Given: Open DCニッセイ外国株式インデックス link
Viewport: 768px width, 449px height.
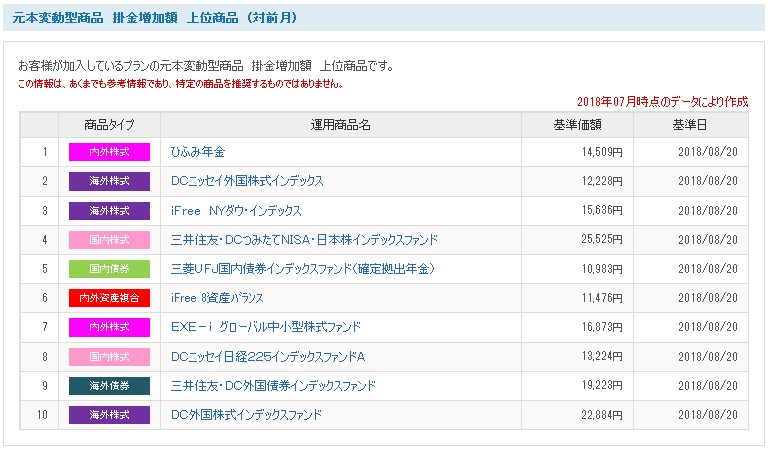Looking at the screenshot, I should click(247, 181).
